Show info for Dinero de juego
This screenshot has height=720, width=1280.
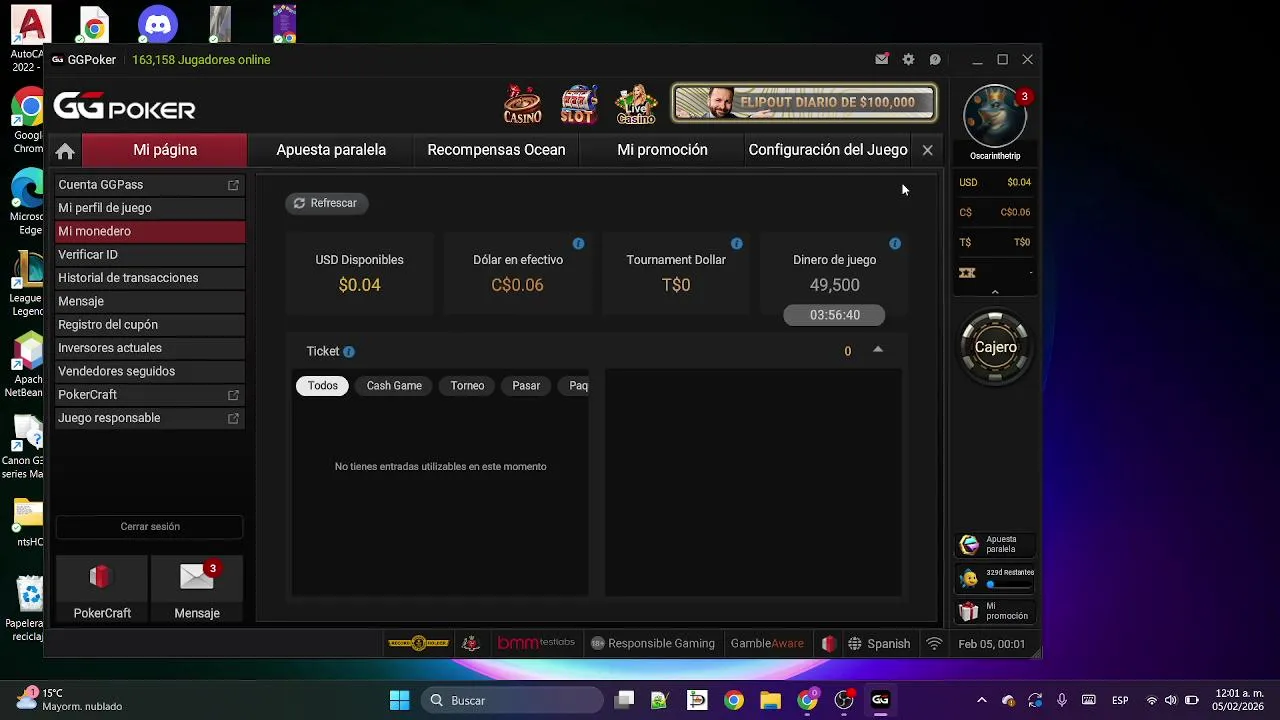point(894,244)
